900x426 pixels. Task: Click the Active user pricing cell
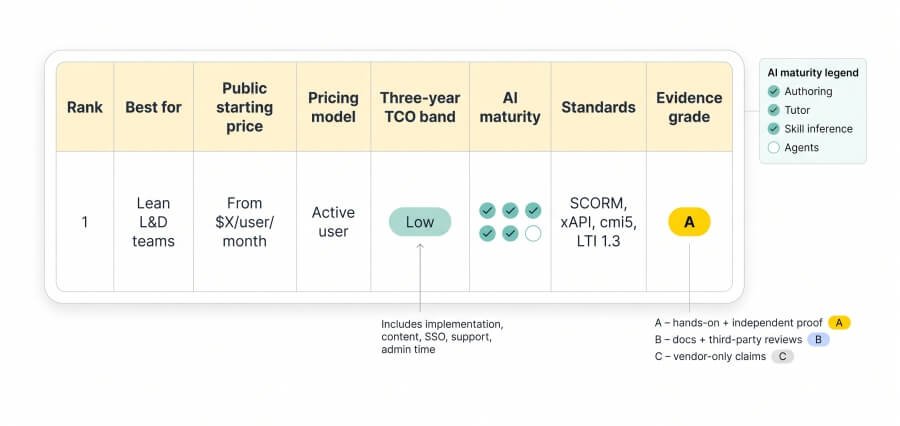[x=333, y=222]
